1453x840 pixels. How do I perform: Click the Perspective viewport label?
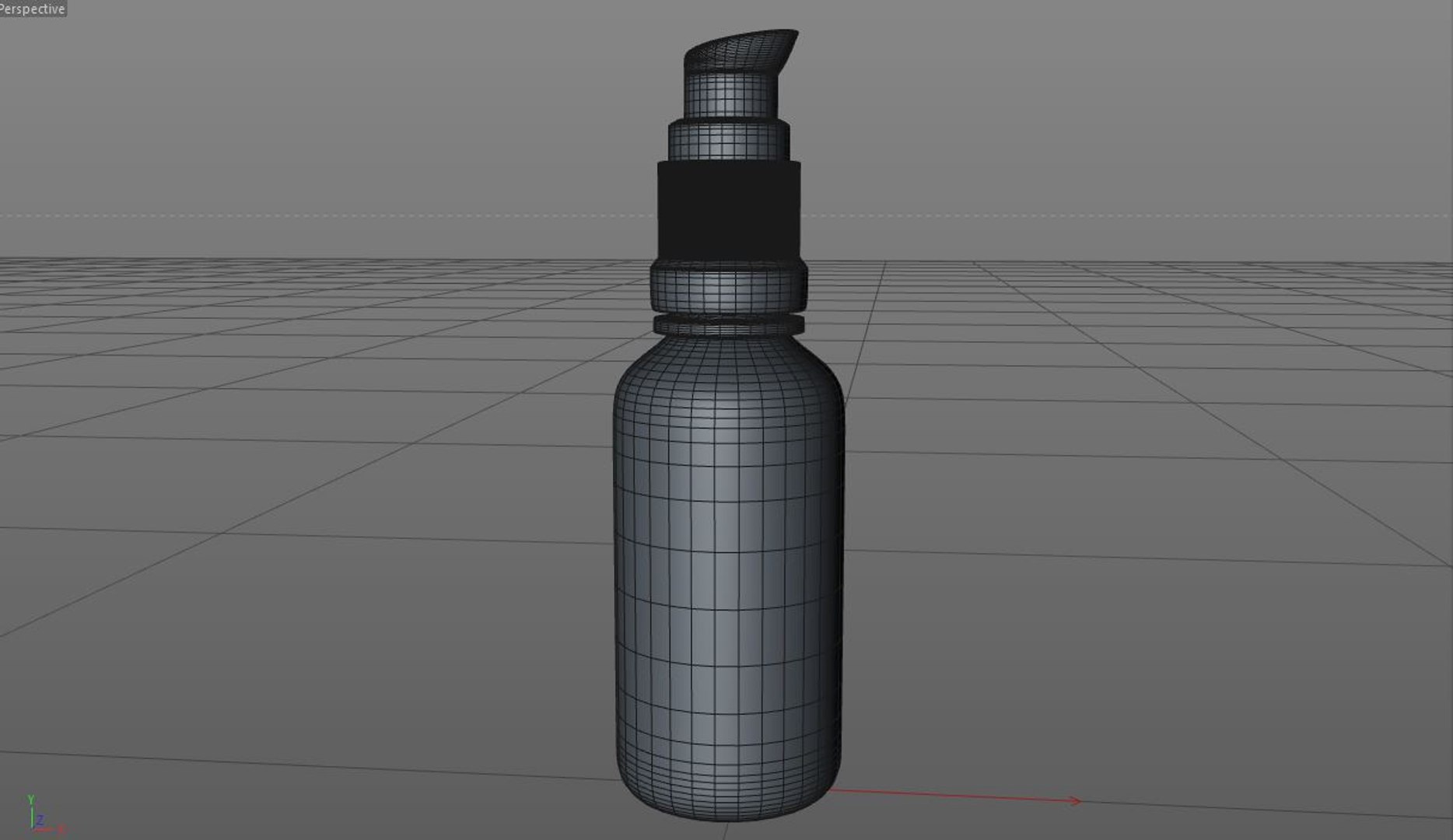[33, 9]
